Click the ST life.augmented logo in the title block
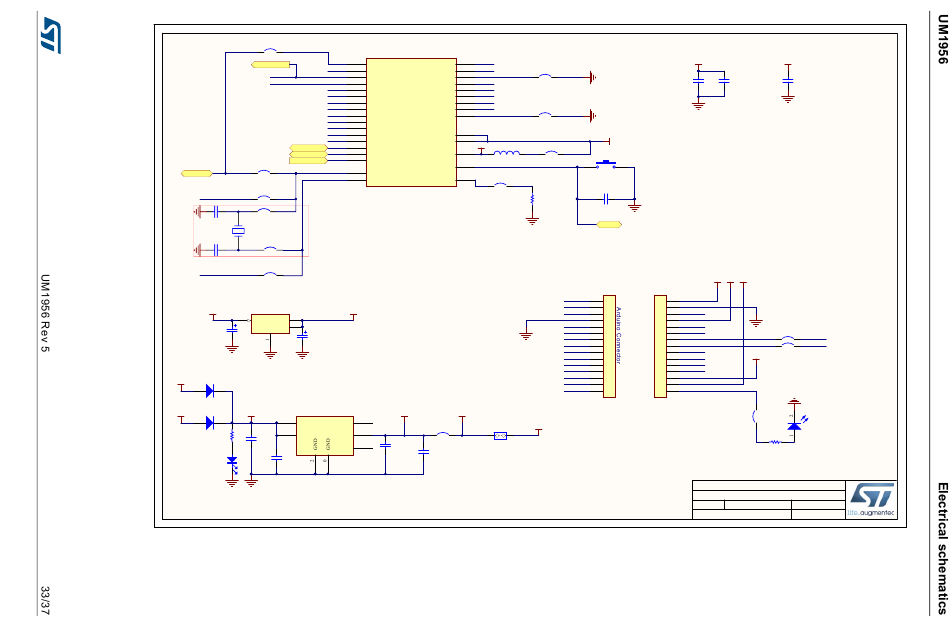Viewport: 950px width, 627px height. click(x=871, y=500)
